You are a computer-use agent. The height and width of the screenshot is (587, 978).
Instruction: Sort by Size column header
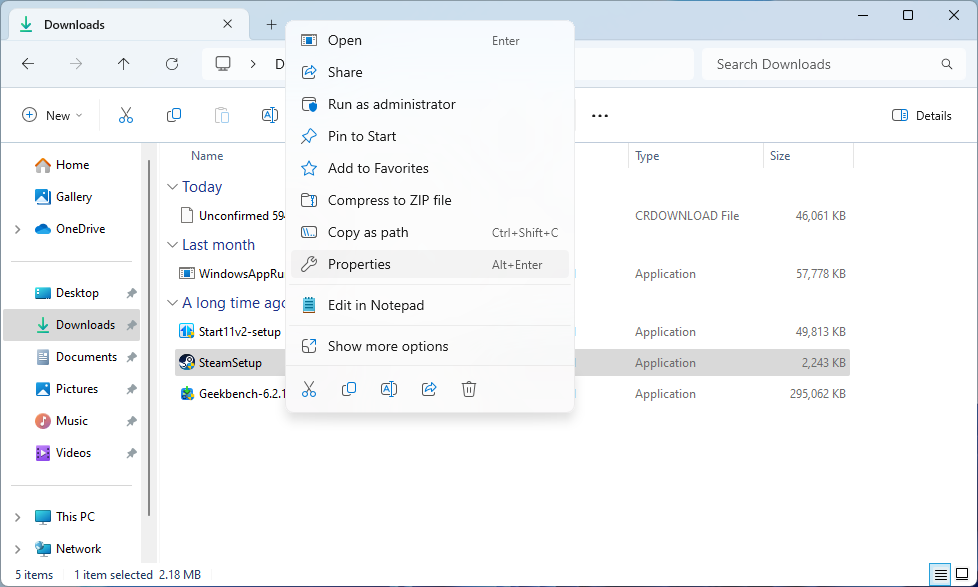780,156
